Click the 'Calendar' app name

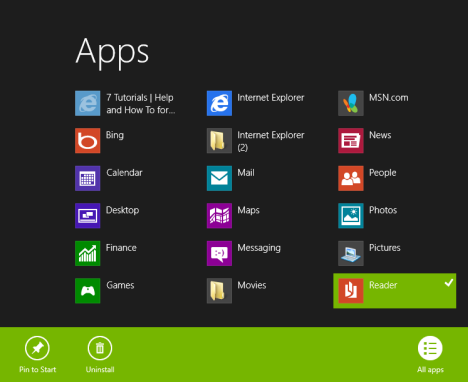tap(124, 173)
